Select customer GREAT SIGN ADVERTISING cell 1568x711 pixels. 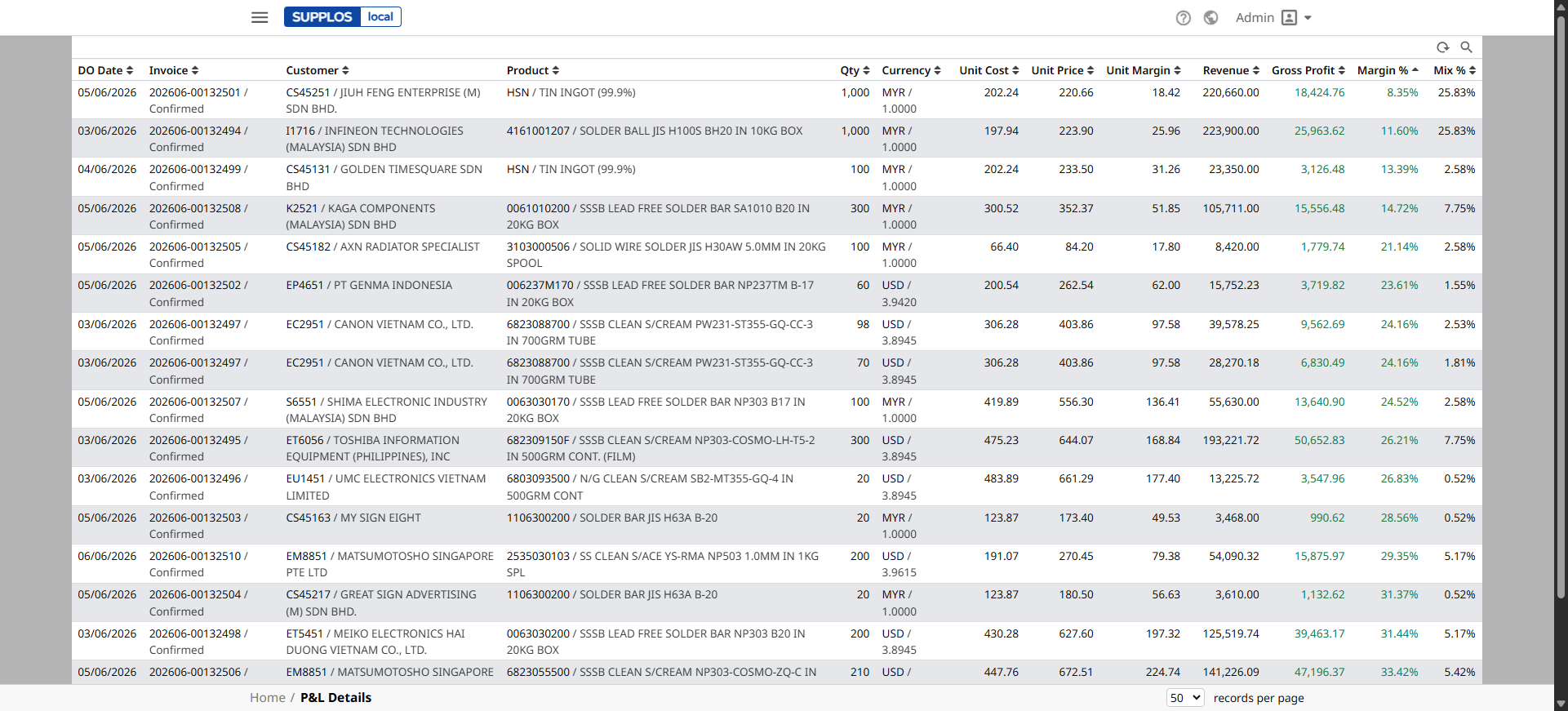pos(390,602)
